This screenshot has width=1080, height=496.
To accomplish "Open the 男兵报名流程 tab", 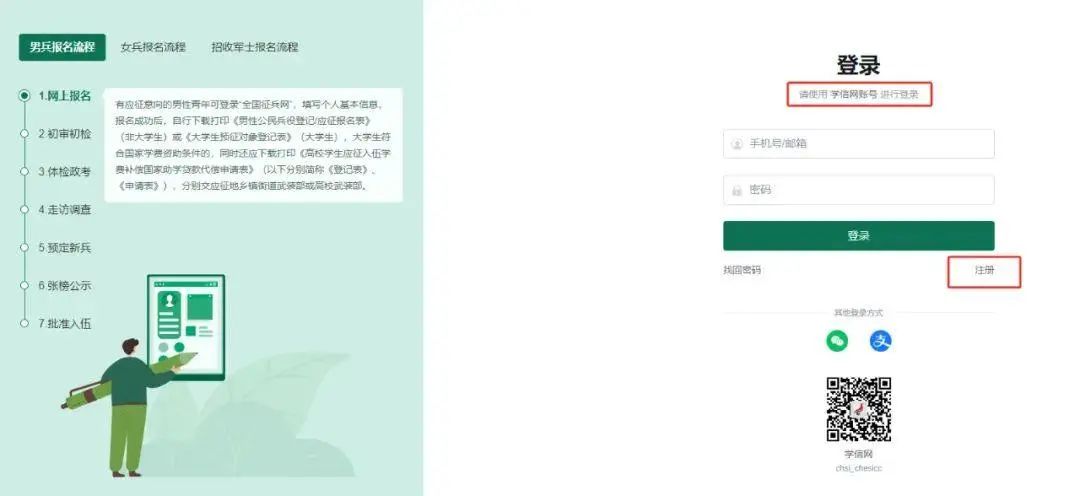I will (62, 48).
